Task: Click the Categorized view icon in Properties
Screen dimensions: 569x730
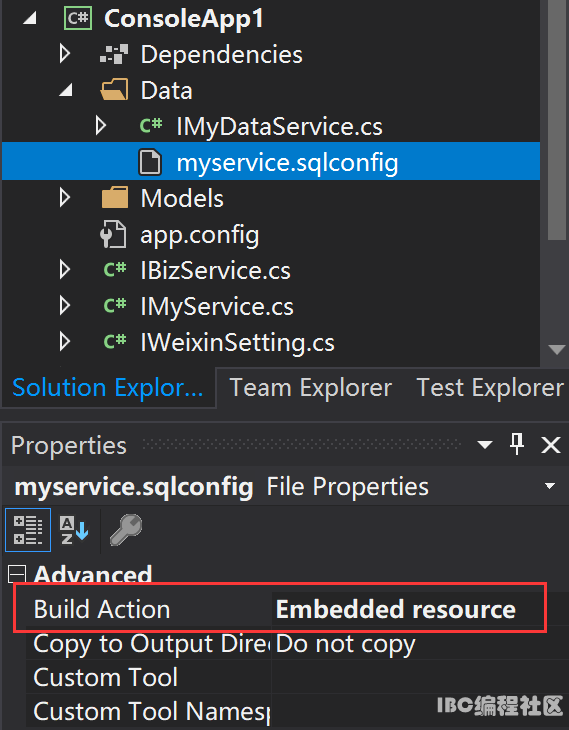Action: [x=28, y=530]
